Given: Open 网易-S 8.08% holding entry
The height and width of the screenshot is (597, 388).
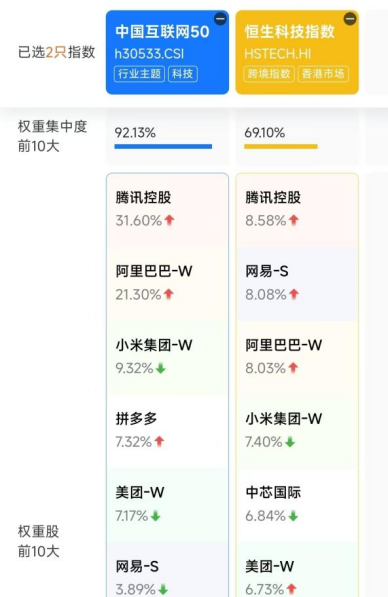Looking at the screenshot, I should pyautogui.click(x=297, y=284).
